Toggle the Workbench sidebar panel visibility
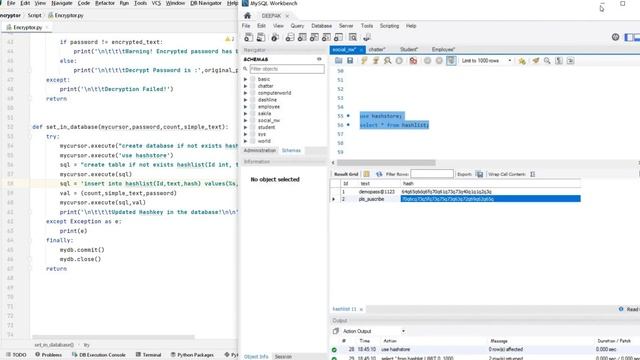The width and height of the screenshot is (640, 360). [629, 37]
